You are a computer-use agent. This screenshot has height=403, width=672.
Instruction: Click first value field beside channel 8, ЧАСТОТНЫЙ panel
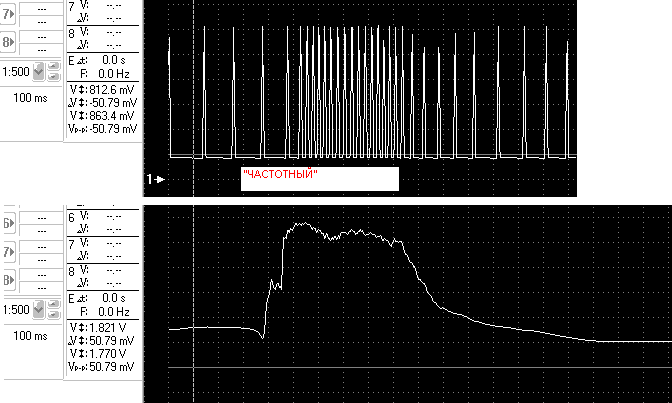click(41, 37)
